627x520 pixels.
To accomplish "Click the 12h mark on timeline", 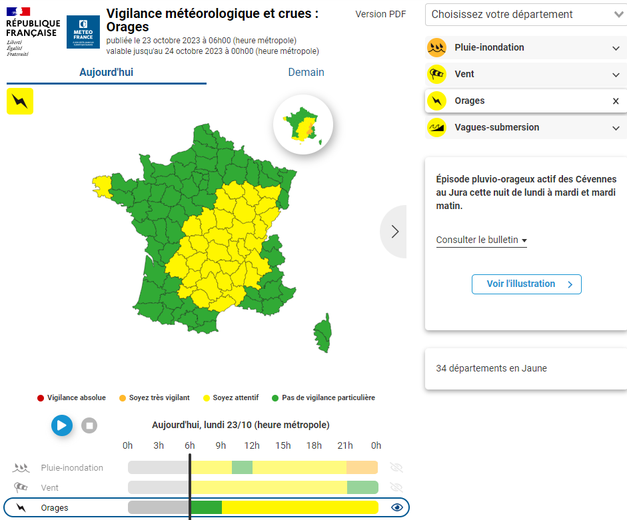I will 252,446.
